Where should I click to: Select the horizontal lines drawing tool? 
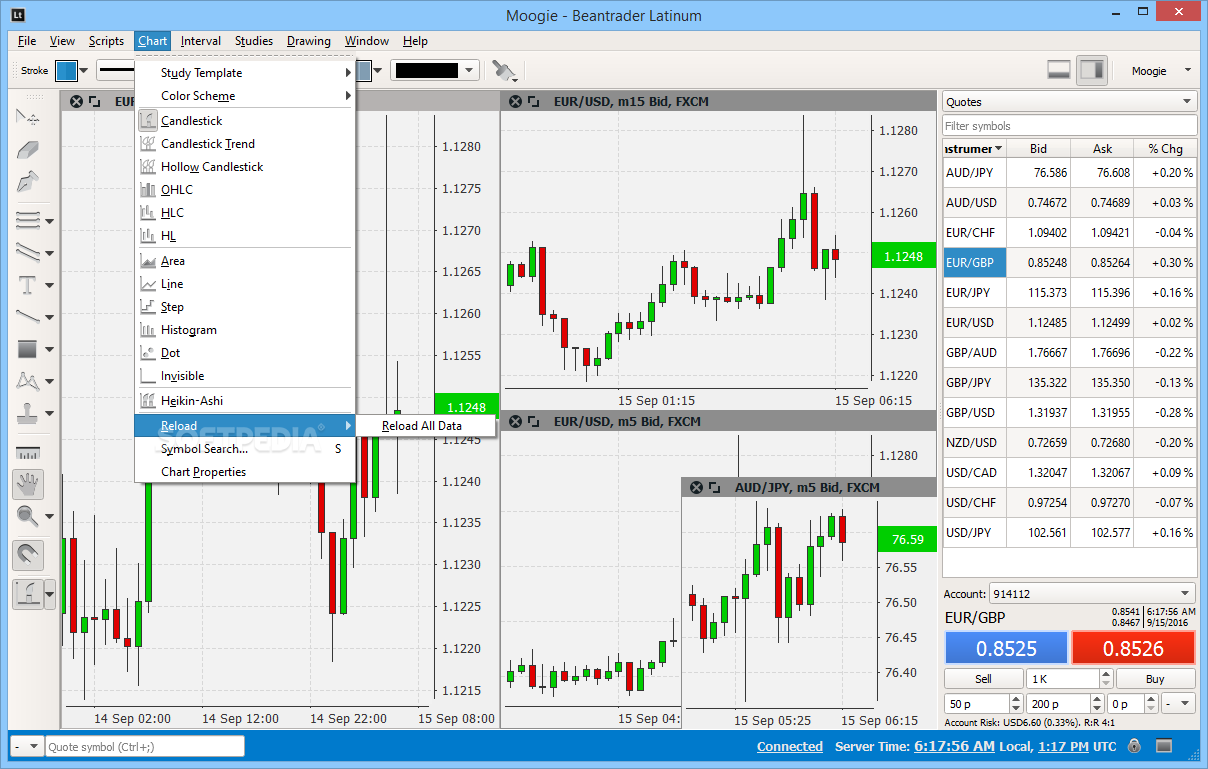[27, 219]
